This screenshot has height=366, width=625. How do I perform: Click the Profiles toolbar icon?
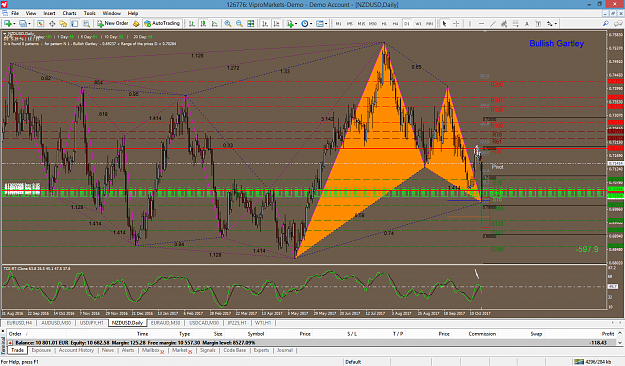tap(23, 24)
